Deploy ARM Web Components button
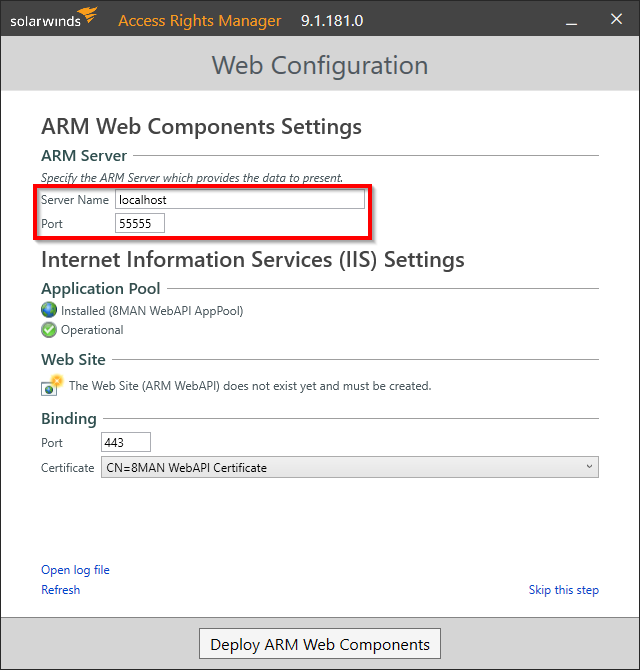640x670 pixels. [320, 644]
